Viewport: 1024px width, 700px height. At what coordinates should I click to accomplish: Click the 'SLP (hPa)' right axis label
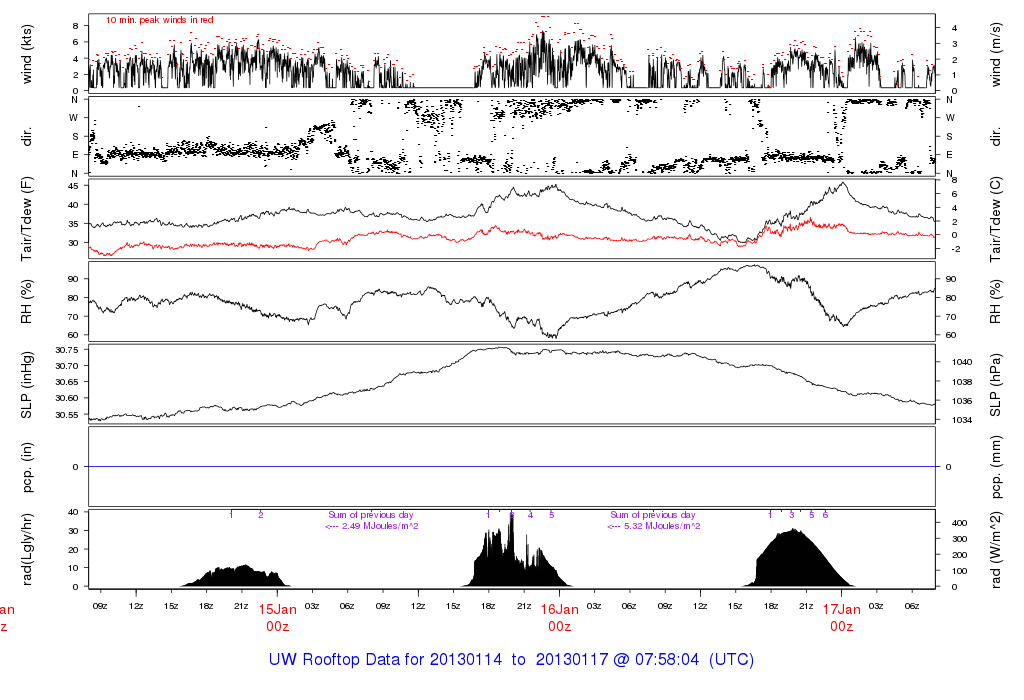tap(997, 384)
